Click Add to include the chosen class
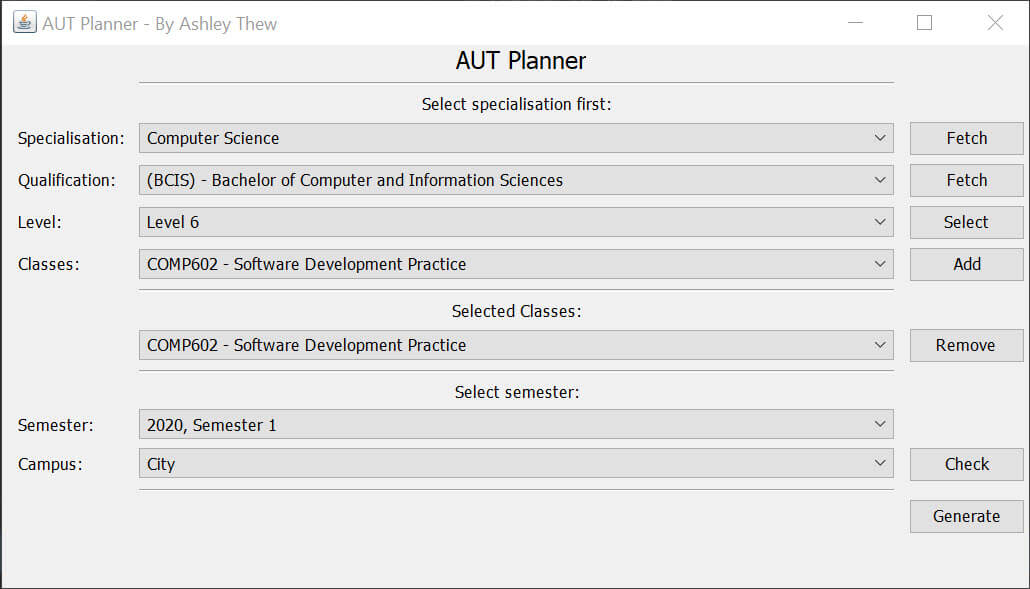Viewport: 1030px width, 589px height. [x=966, y=264]
